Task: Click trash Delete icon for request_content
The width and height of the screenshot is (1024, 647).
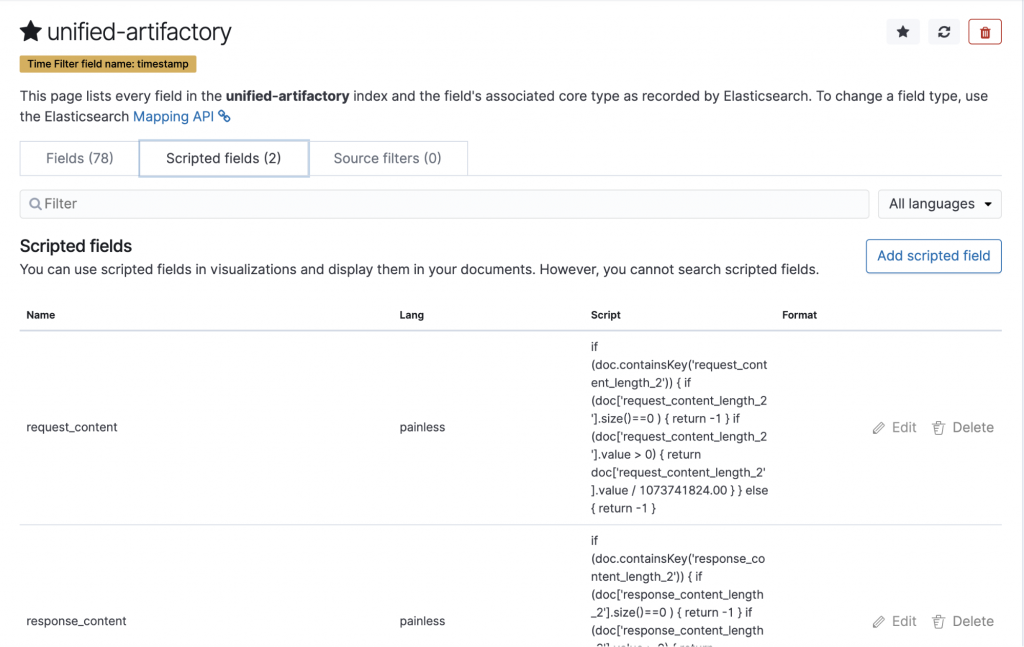Action: [x=939, y=428]
